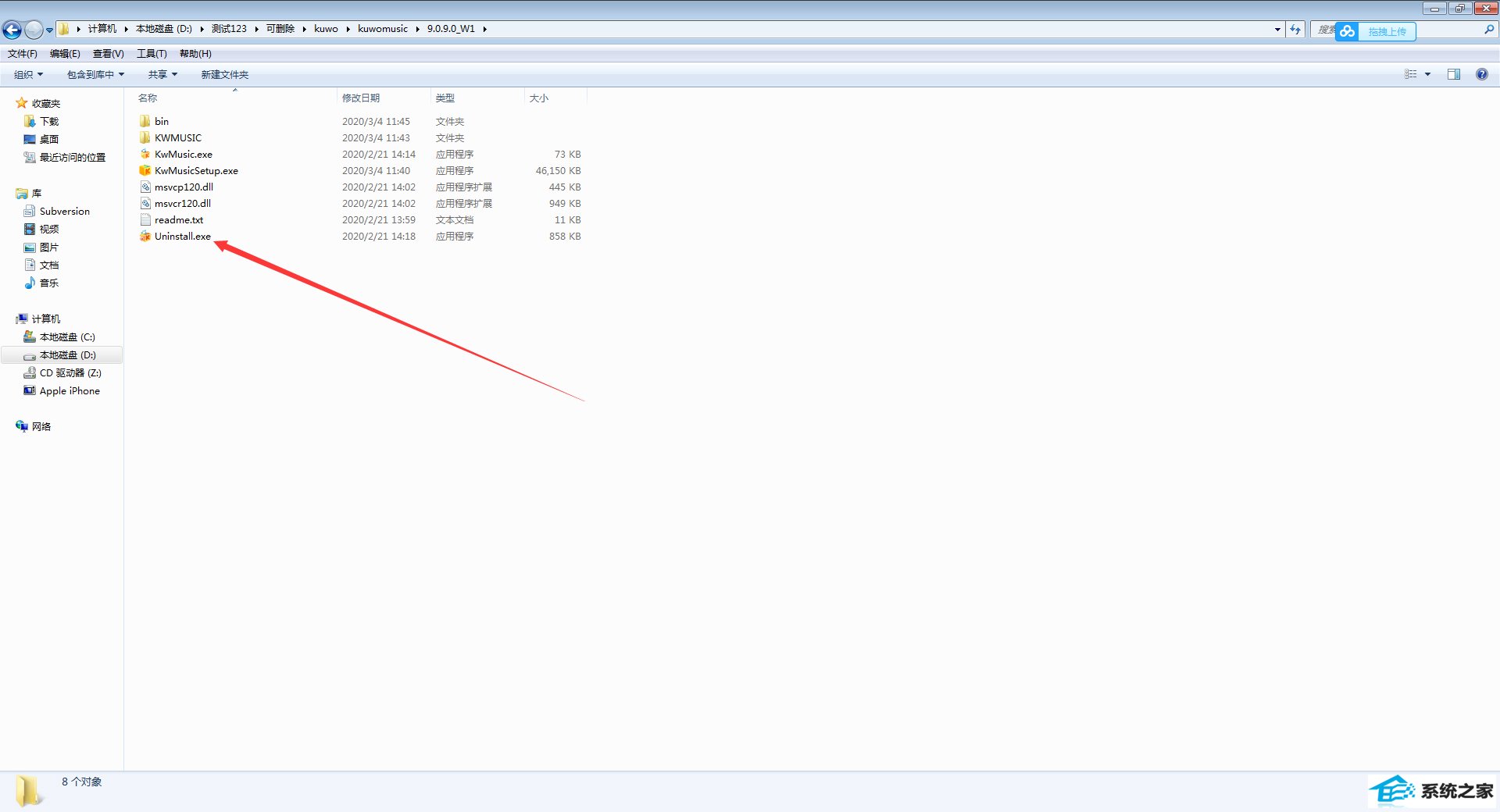This screenshot has width=1500, height=812.
Task: Open 收藏夹 in the navigation pane
Action: point(45,103)
